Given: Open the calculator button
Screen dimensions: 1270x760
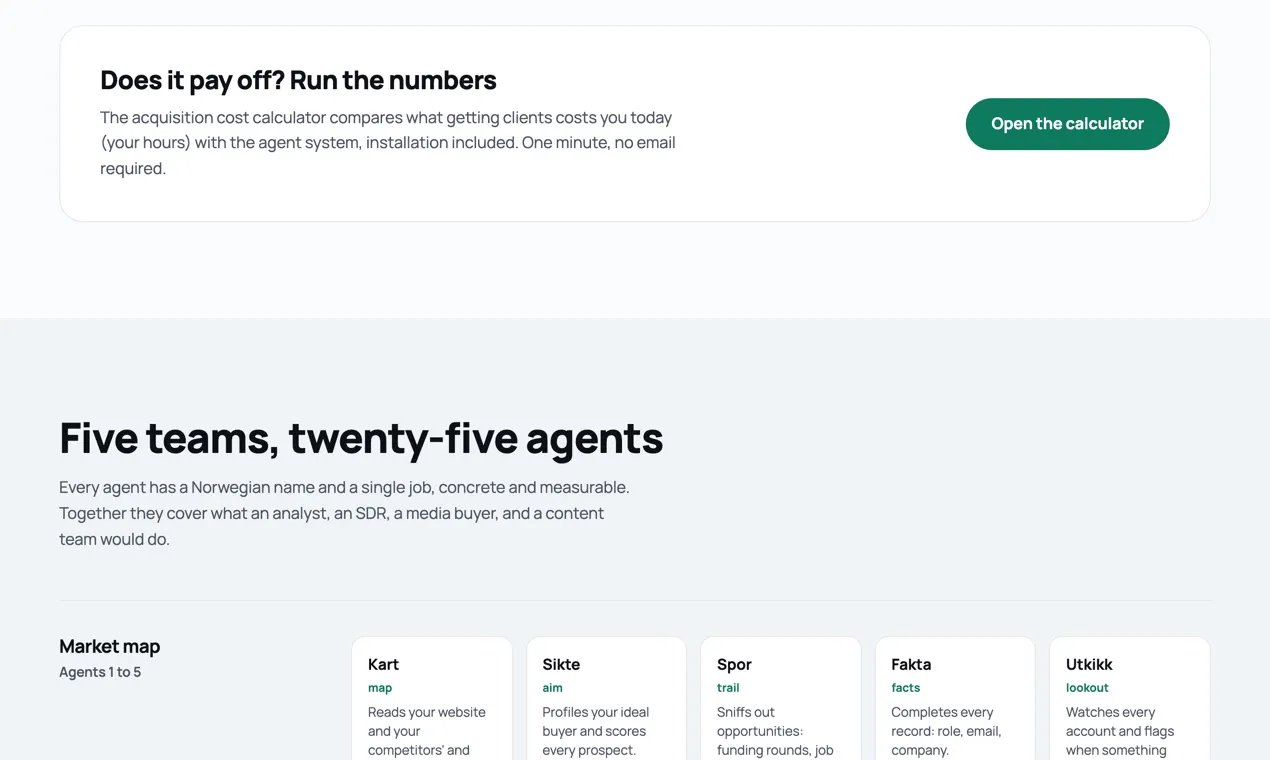Looking at the screenshot, I should (x=1067, y=124).
